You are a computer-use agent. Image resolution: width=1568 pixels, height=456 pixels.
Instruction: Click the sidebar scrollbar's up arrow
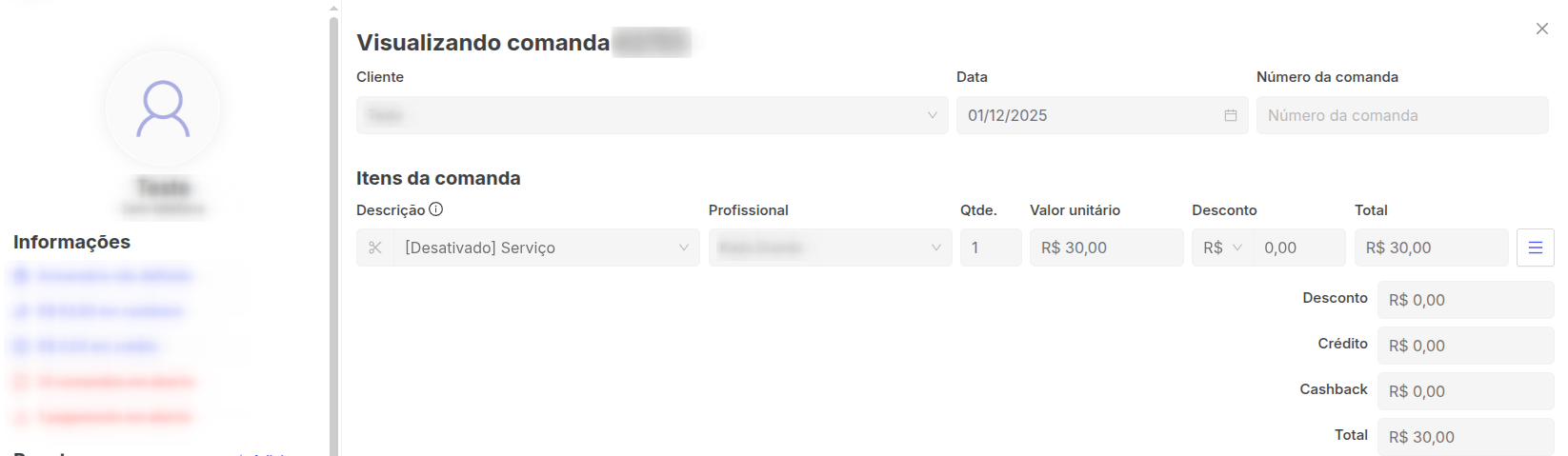[x=333, y=9]
